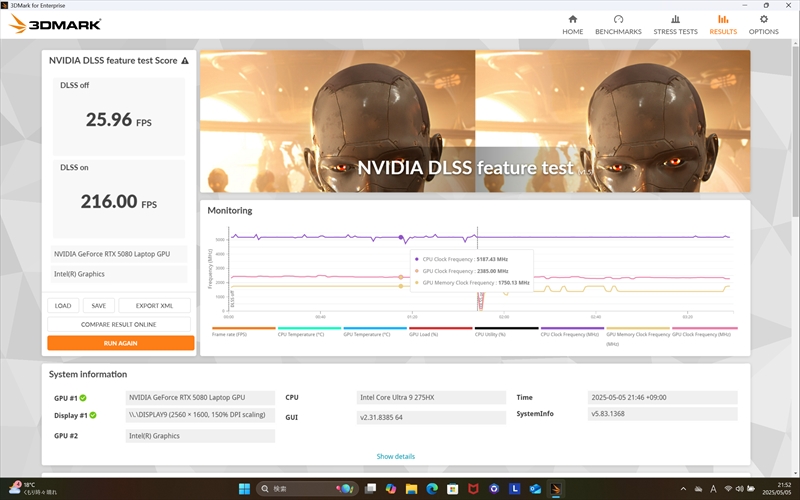Screen dimensions: 800x500
Task: Click COMPARE RESULT ONLINE
Action: click(x=119, y=324)
